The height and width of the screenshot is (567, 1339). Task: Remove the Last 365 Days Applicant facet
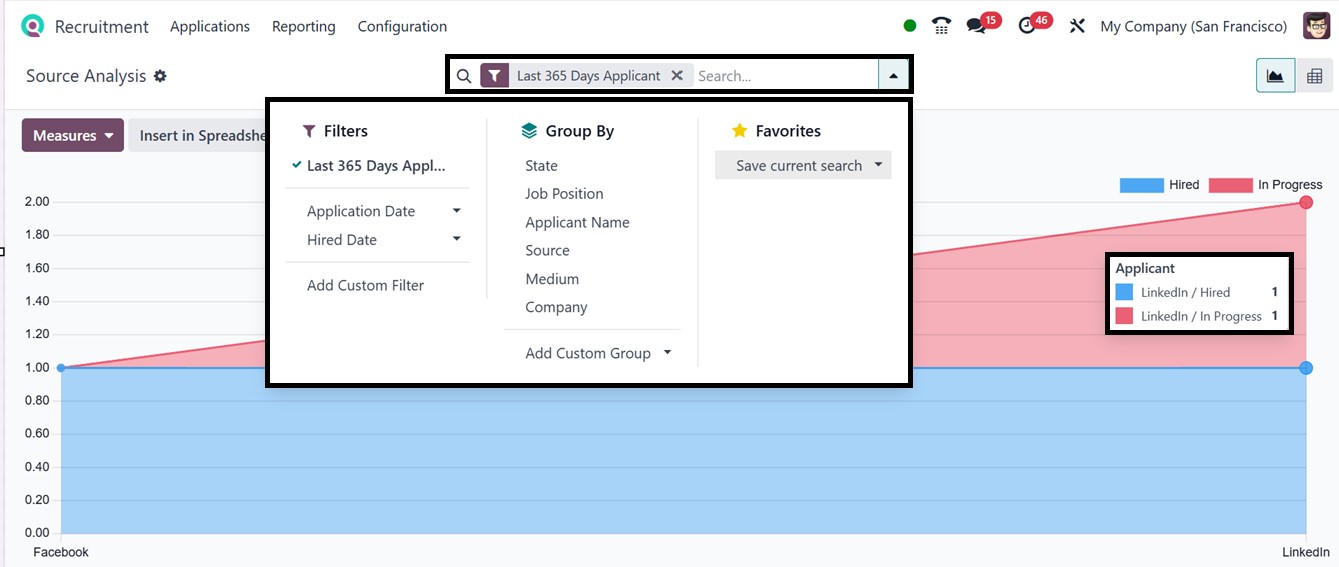click(677, 75)
